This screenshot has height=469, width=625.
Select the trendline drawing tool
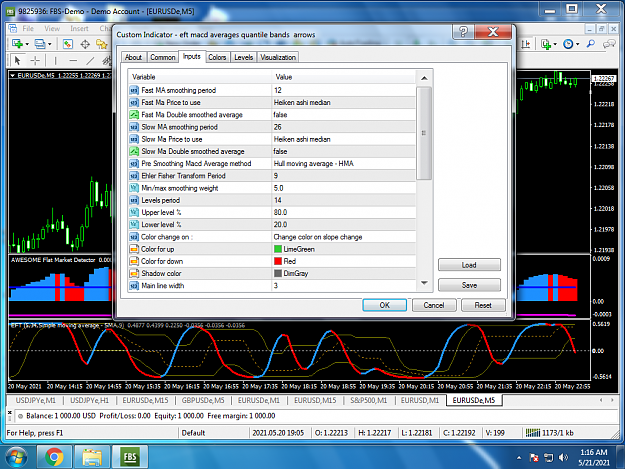pyautogui.click(x=90, y=61)
